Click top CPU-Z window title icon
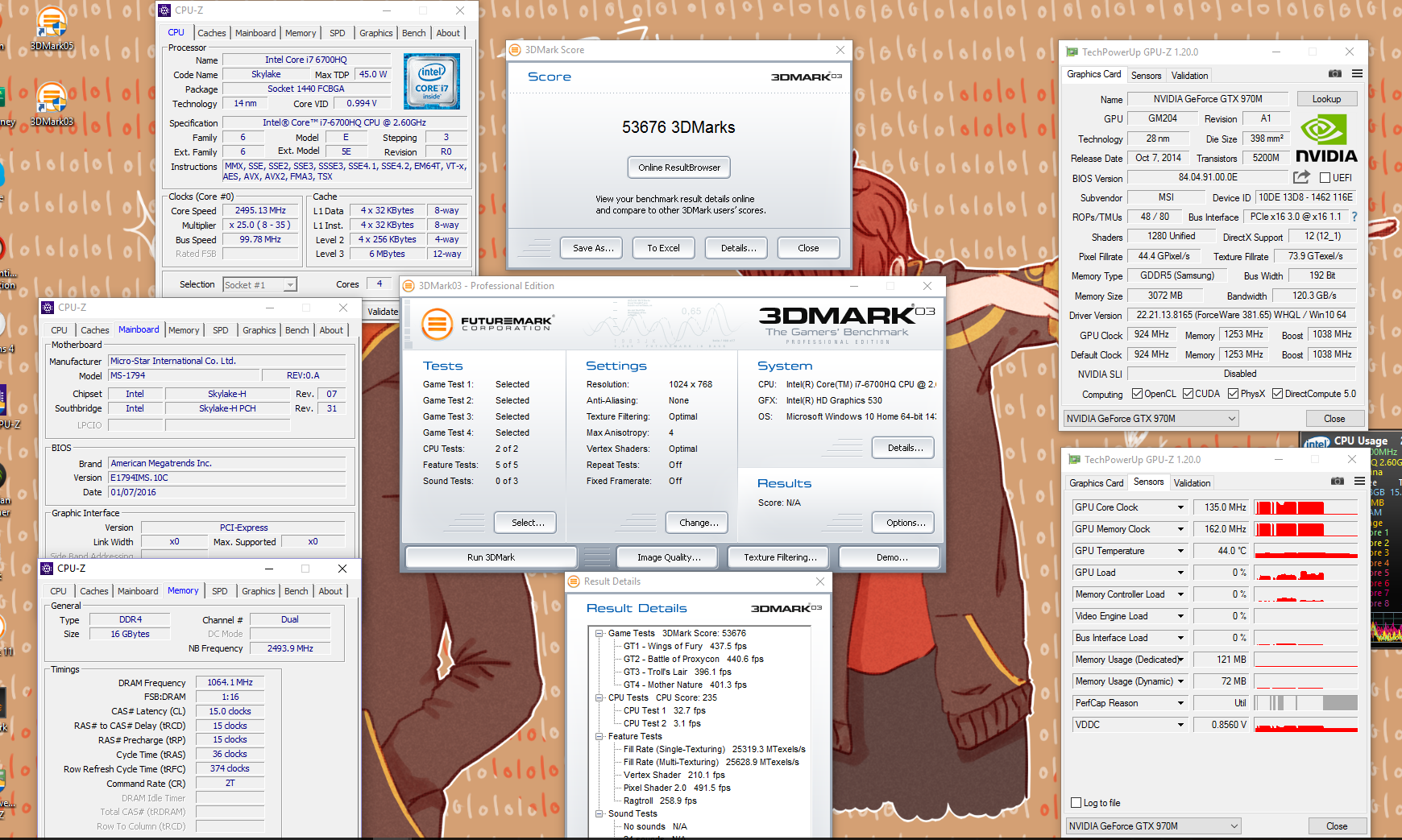The image size is (1402, 840). 164,10
